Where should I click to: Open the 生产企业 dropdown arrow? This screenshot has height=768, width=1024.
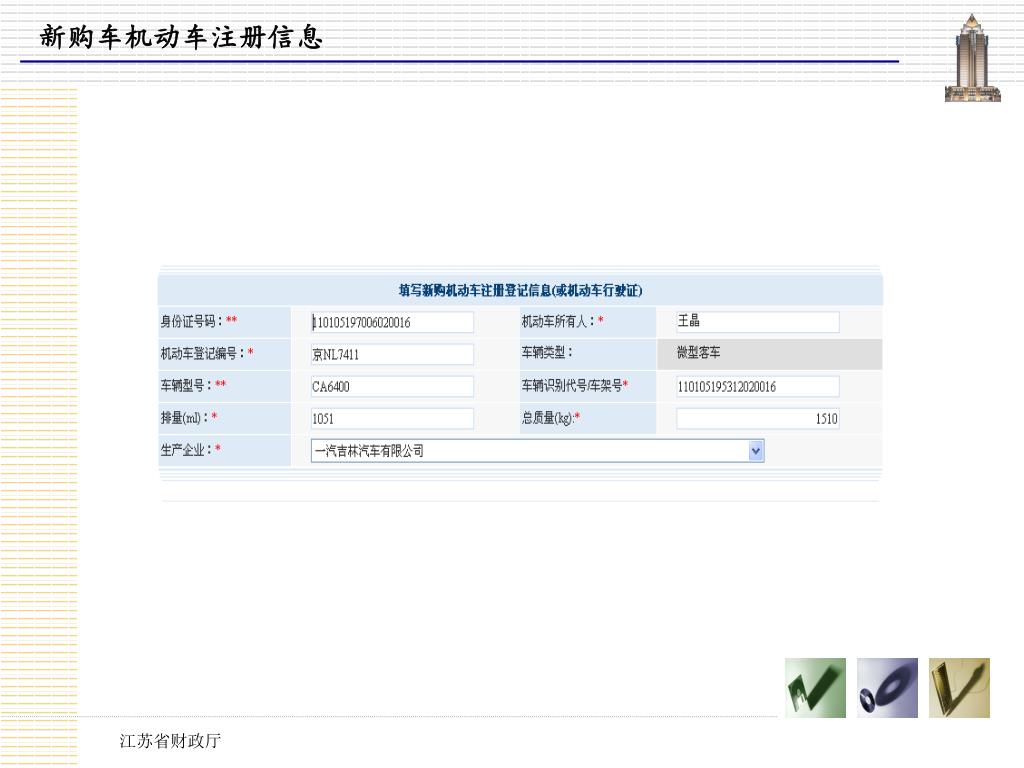coord(756,451)
